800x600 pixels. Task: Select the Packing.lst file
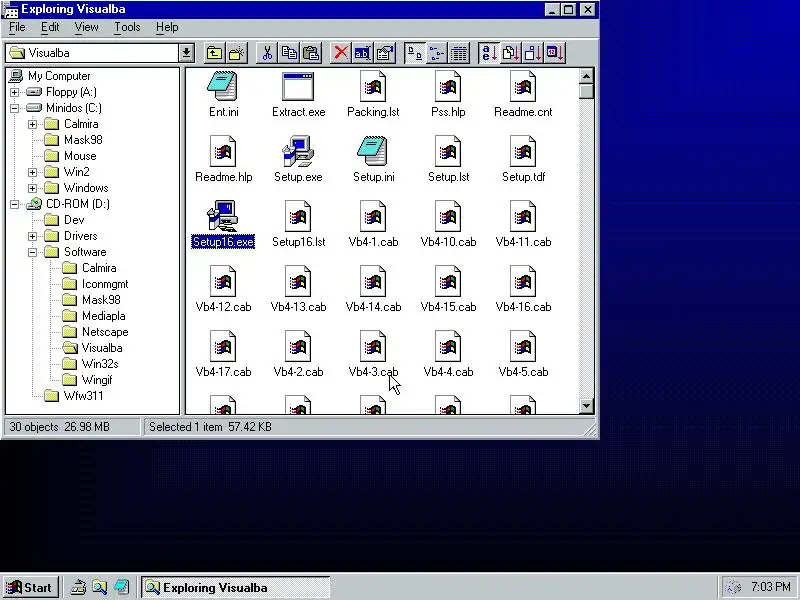(373, 95)
